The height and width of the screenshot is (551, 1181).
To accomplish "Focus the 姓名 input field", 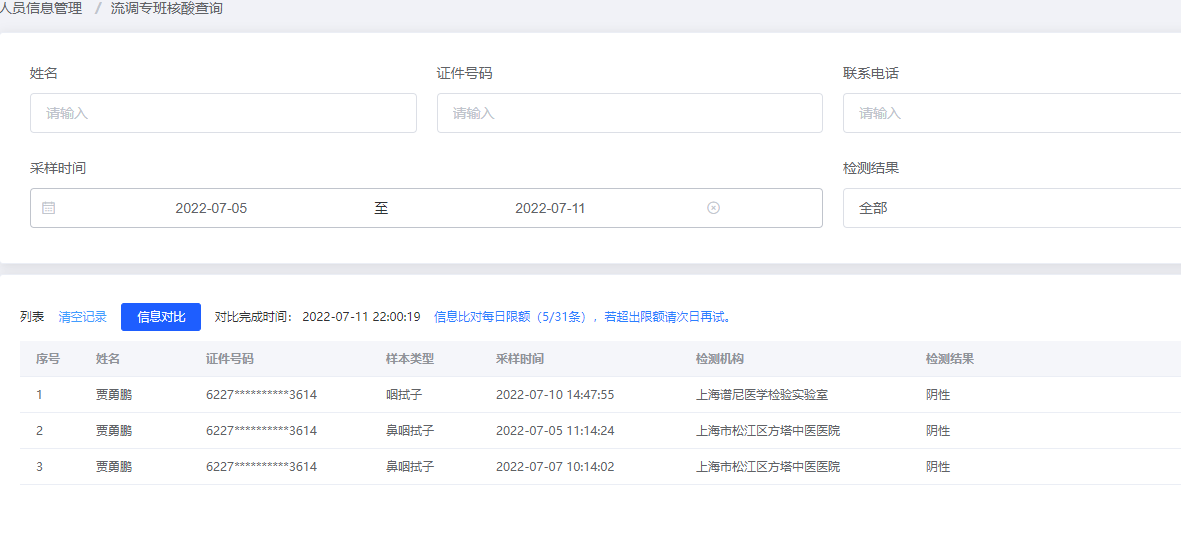I will [x=223, y=113].
